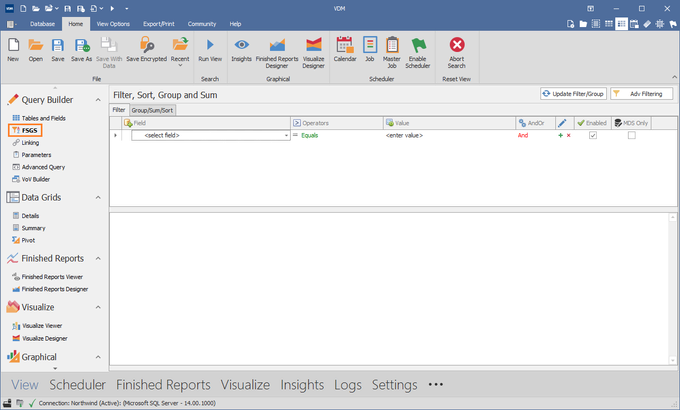Open the Summary data grid
Viewport: 680px width, 410px height.
pos(29,228)
